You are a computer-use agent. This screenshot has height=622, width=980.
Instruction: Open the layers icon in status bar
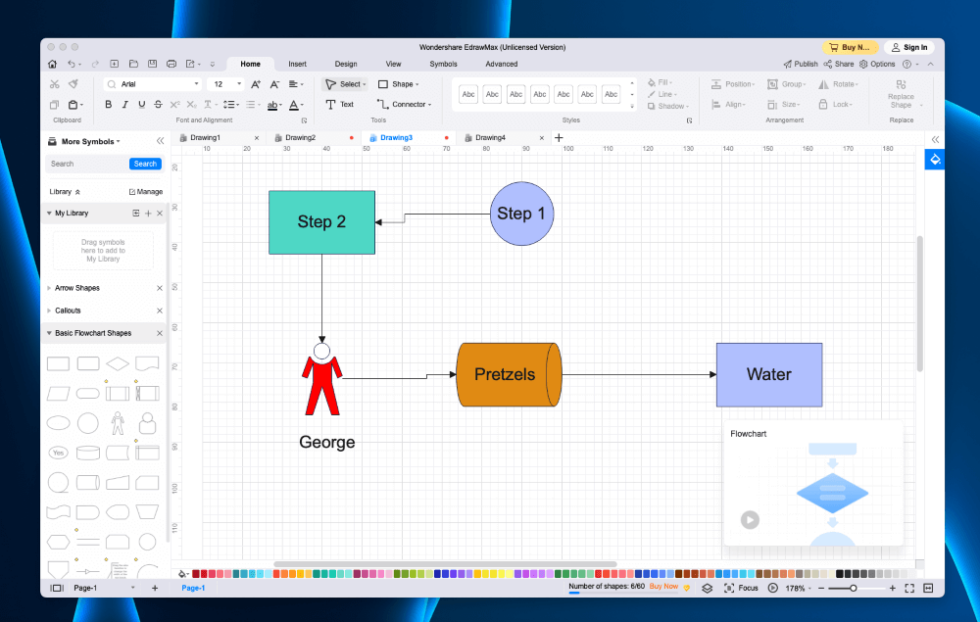click(x=706, y=588)
